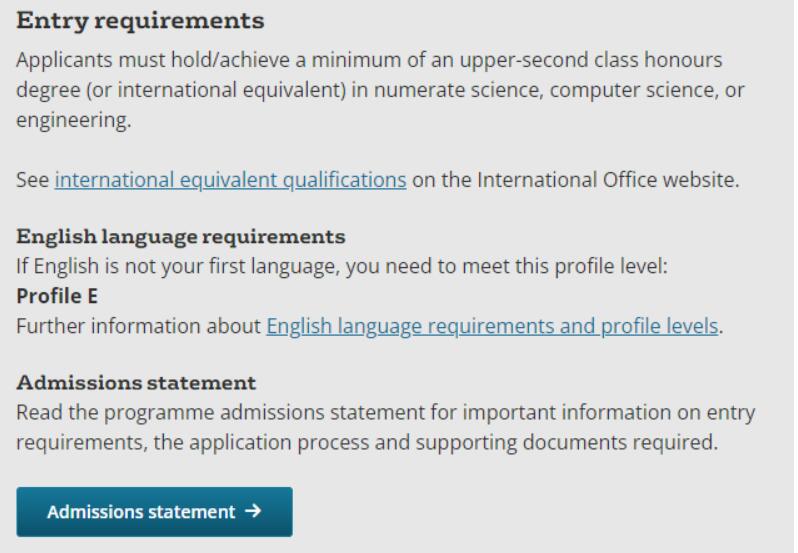Click the line starting "Applicants must hold/achieve"
Image resolution: width=798 pixels, height=553 pixels.
[367, 59]
